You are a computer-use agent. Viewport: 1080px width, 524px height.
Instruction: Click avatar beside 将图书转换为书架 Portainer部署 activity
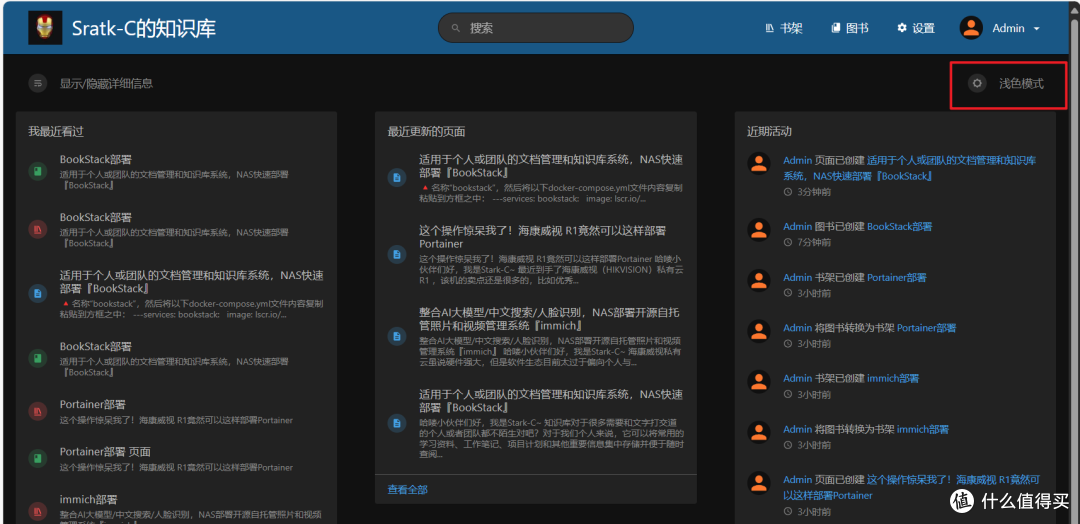[x=758, y=331]
